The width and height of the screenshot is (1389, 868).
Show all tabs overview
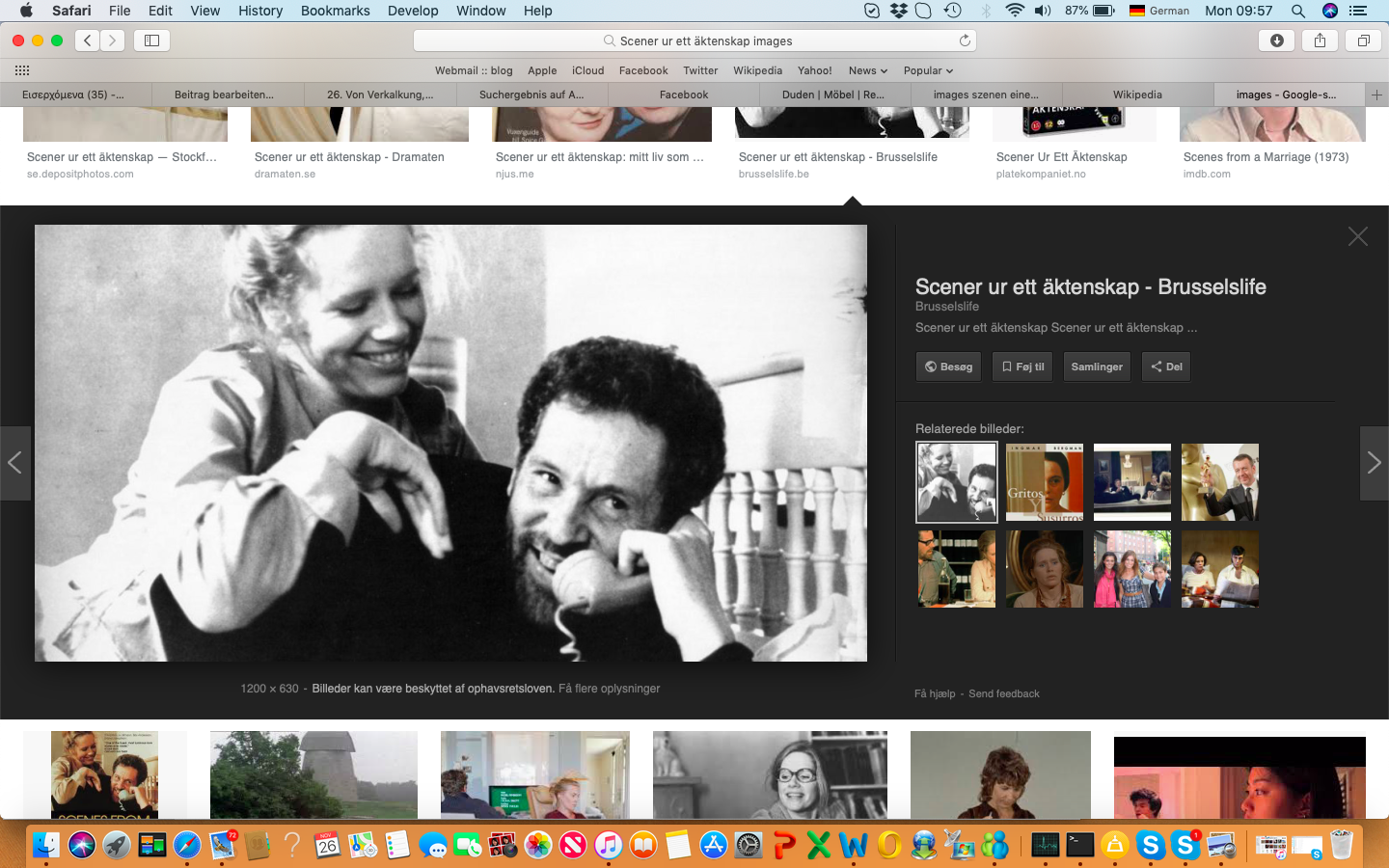(x=1364, y=41)
